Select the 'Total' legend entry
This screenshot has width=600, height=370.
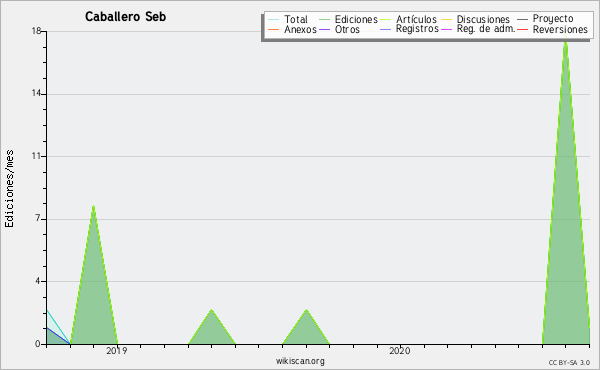point(296,19)
